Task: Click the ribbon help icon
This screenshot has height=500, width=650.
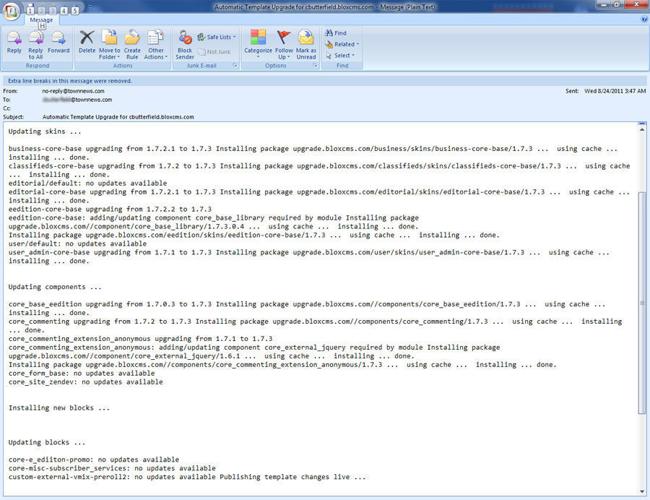Action: point(645,19)
